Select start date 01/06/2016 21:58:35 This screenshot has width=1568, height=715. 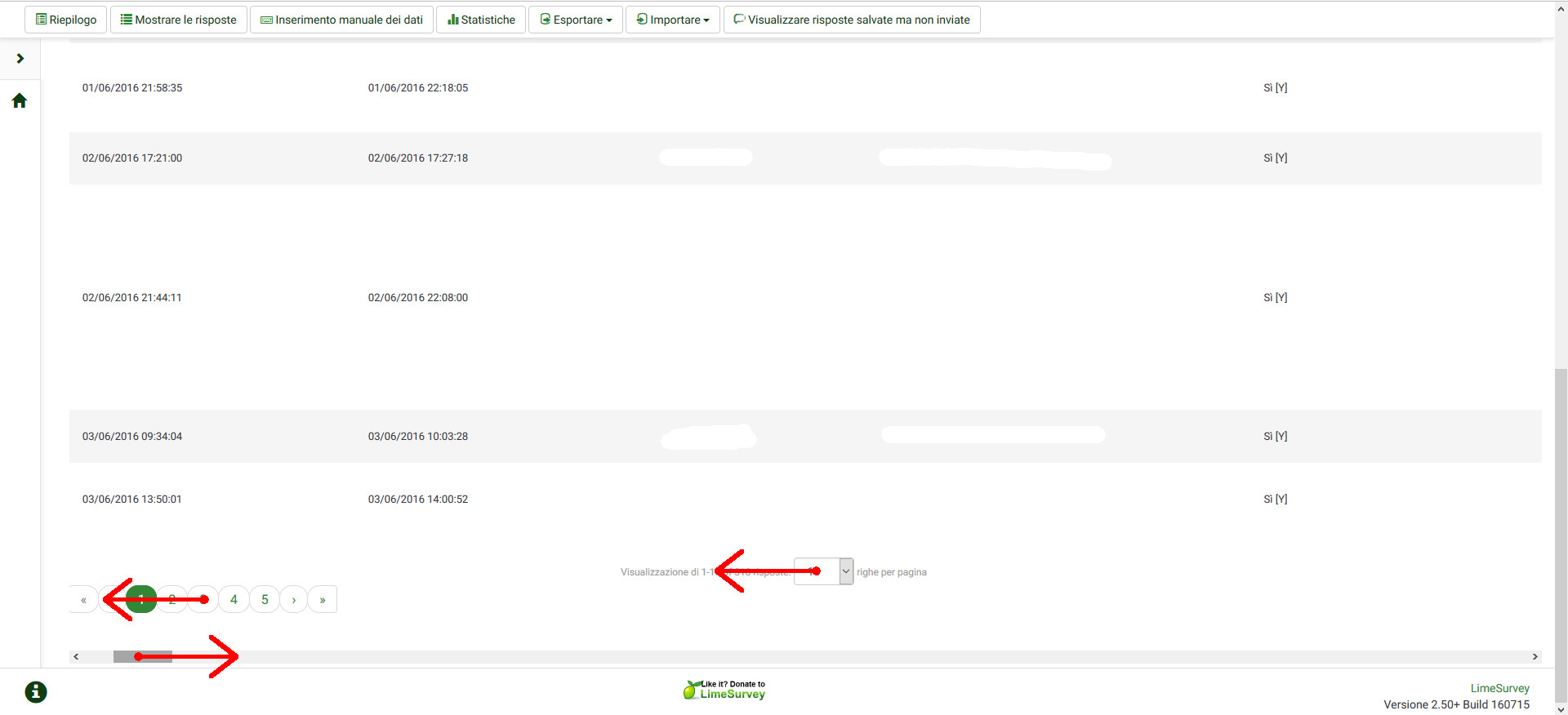pos(132,88)
